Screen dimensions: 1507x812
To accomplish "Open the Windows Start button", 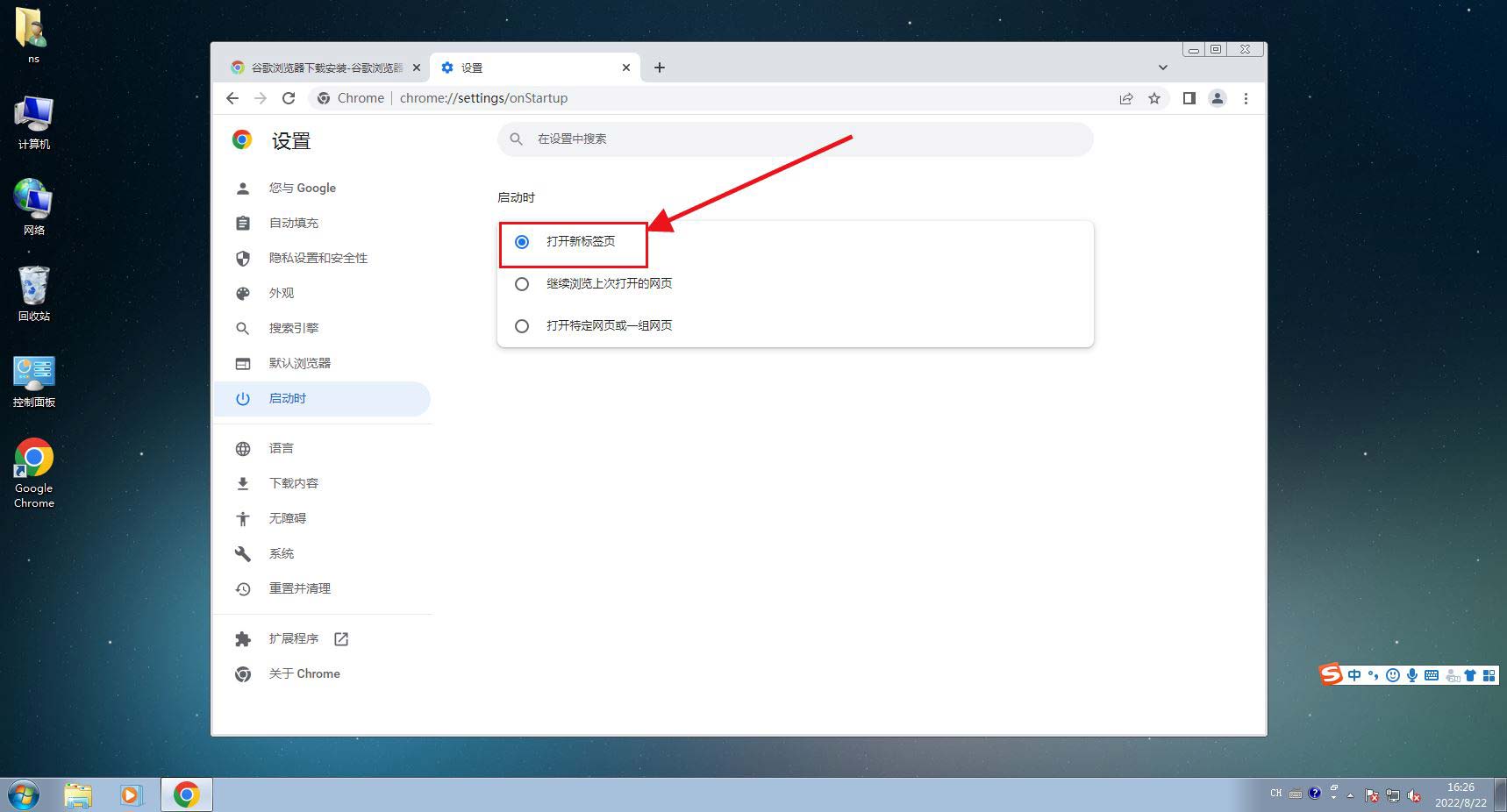I will click(24, 794).
